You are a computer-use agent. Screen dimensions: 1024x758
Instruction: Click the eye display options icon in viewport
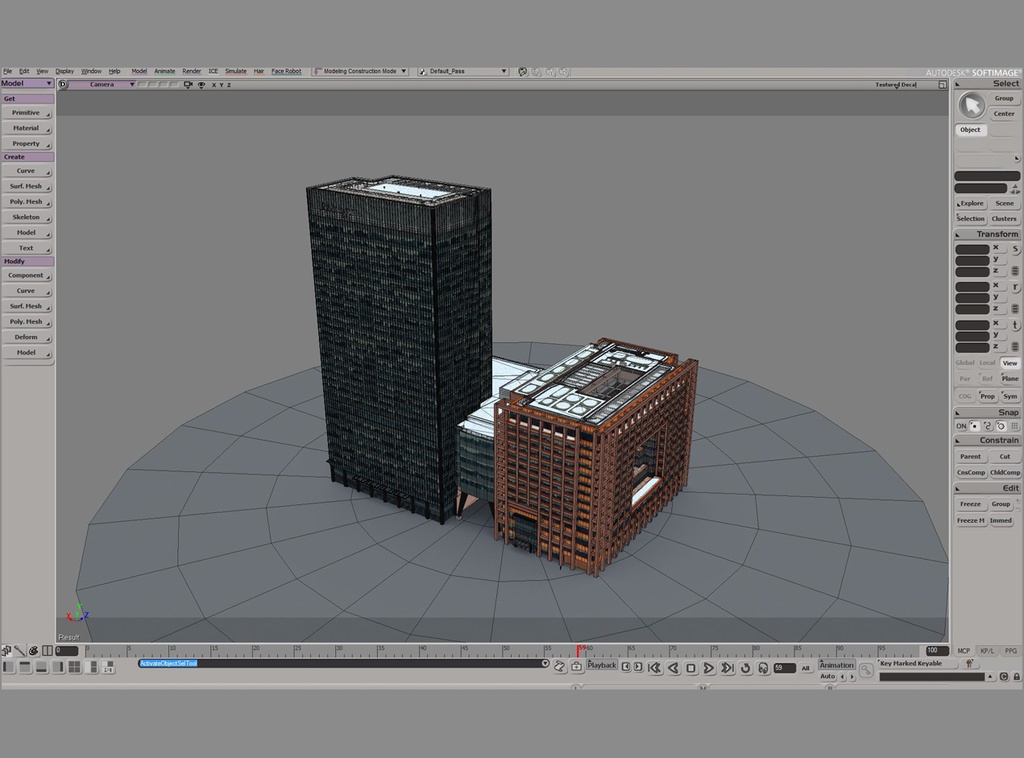click(x=201, y=85)
